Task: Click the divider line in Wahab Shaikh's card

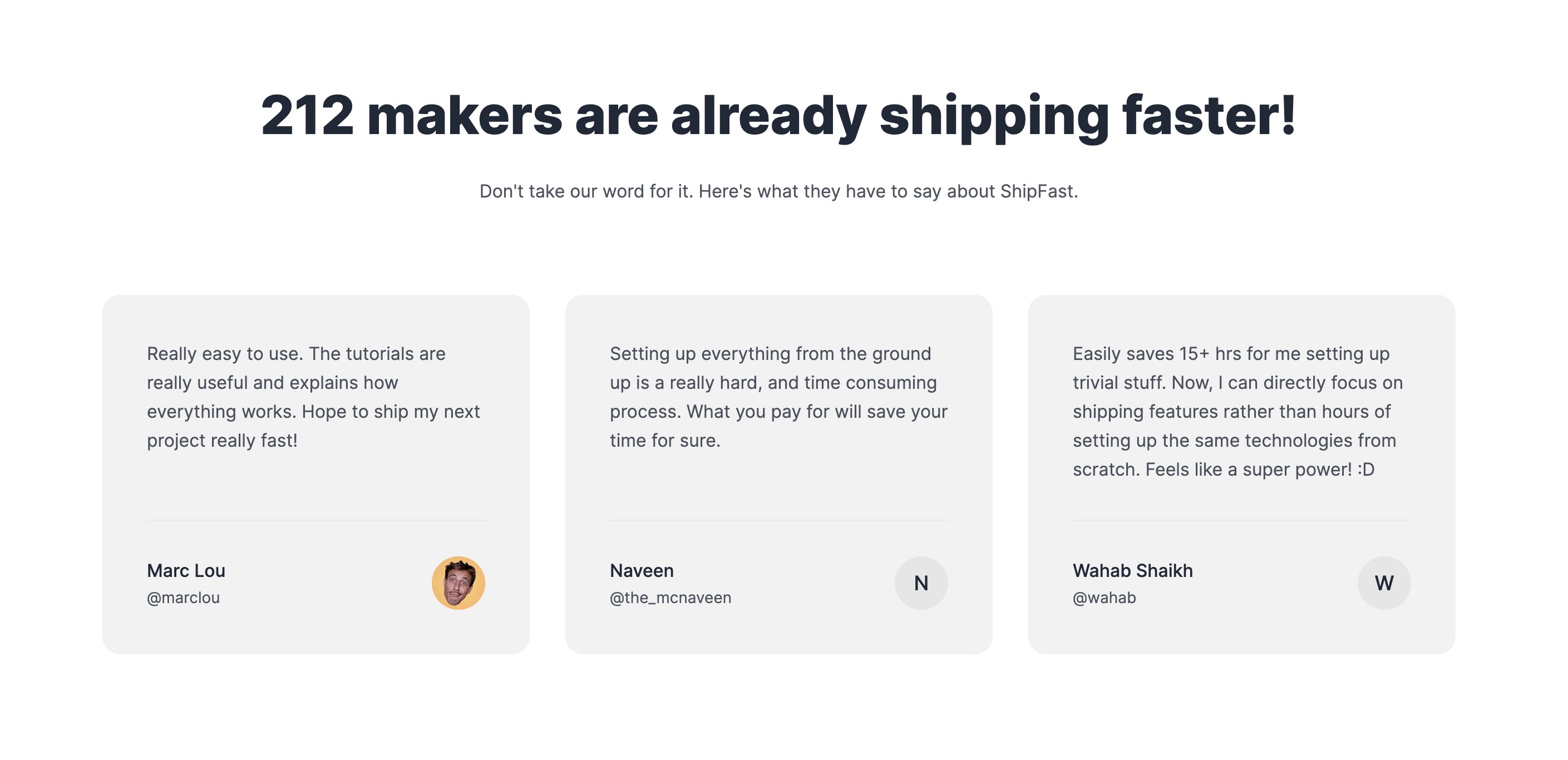Action: coord(1240,520)
